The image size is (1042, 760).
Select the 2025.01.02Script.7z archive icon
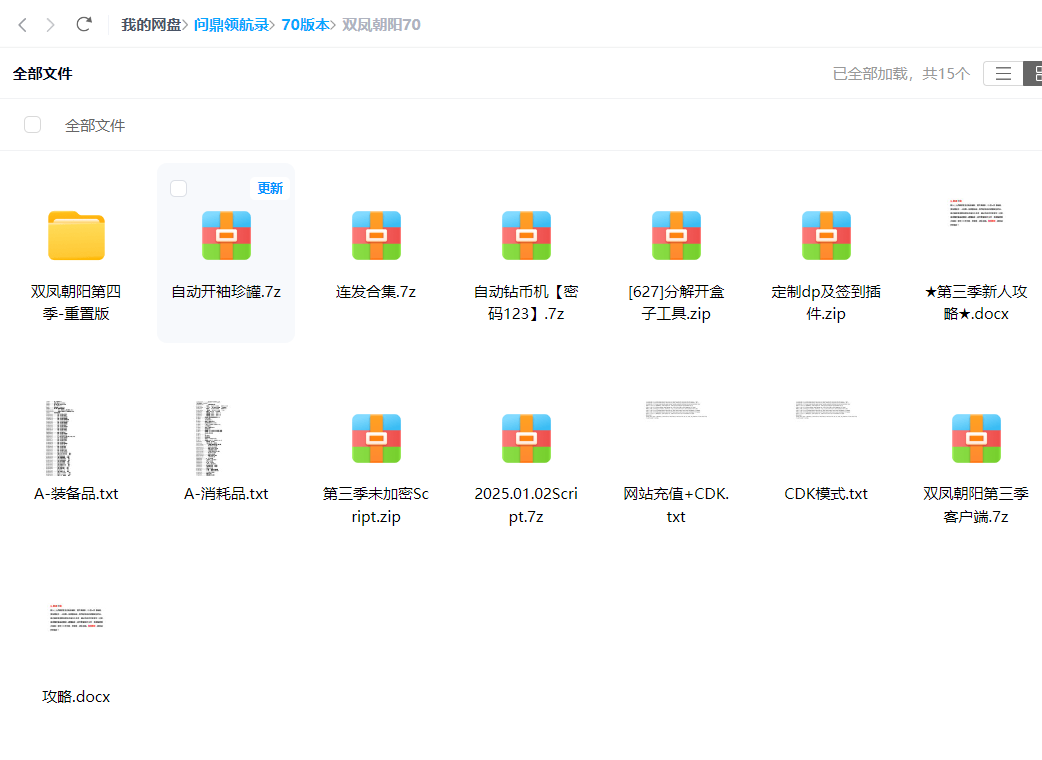click(x=526, y=439)
